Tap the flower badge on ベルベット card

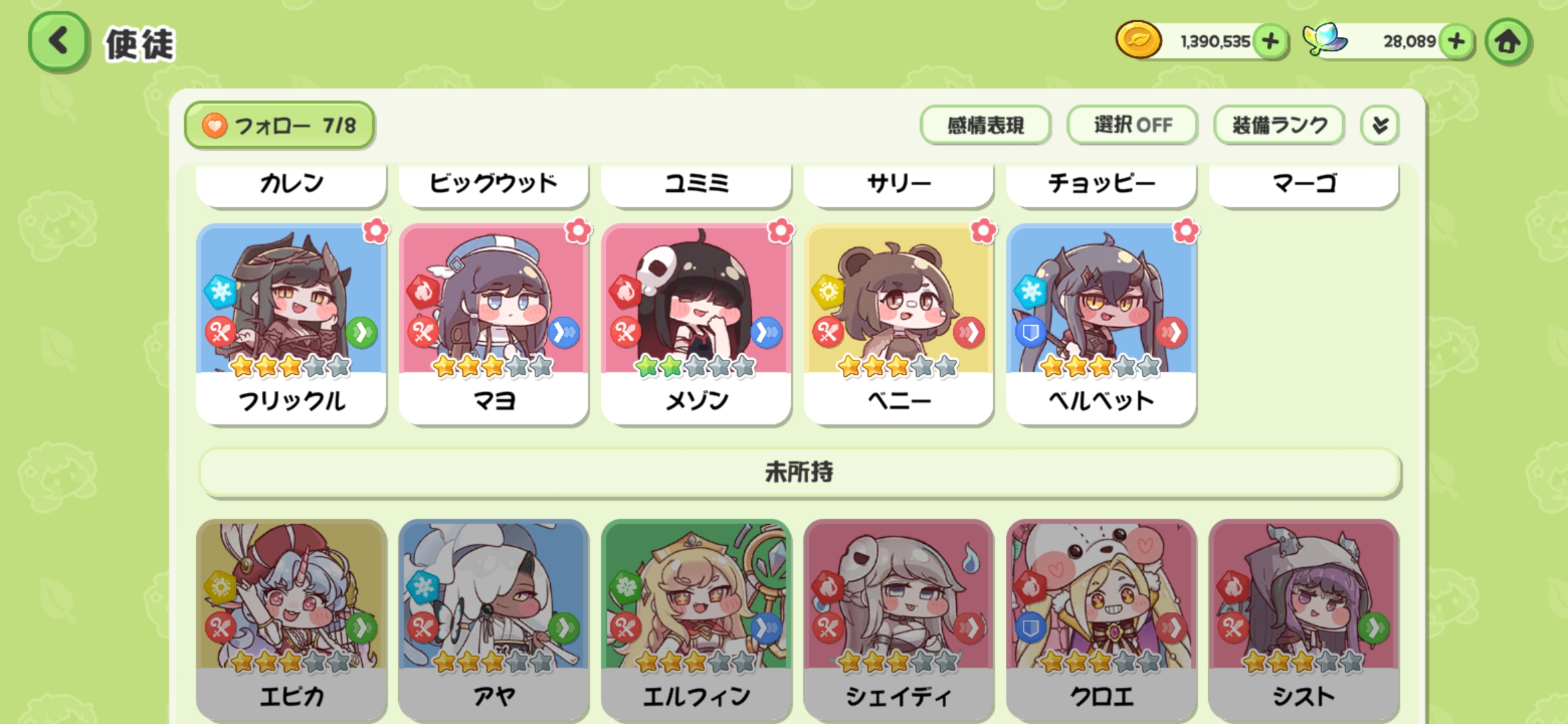click(x=1186, y=231)
